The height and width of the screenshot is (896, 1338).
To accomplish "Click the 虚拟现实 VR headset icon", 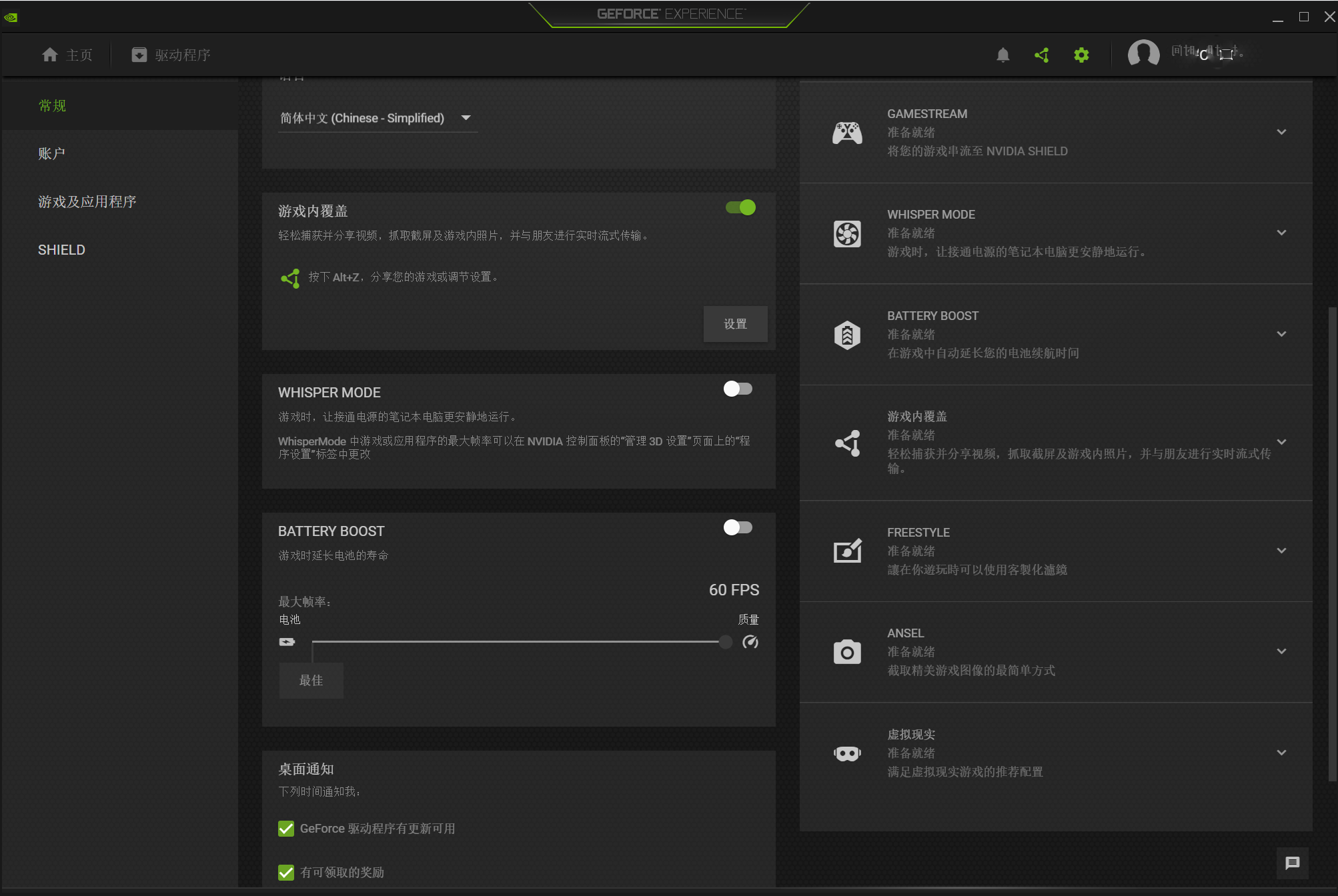I will pos(847,753).
